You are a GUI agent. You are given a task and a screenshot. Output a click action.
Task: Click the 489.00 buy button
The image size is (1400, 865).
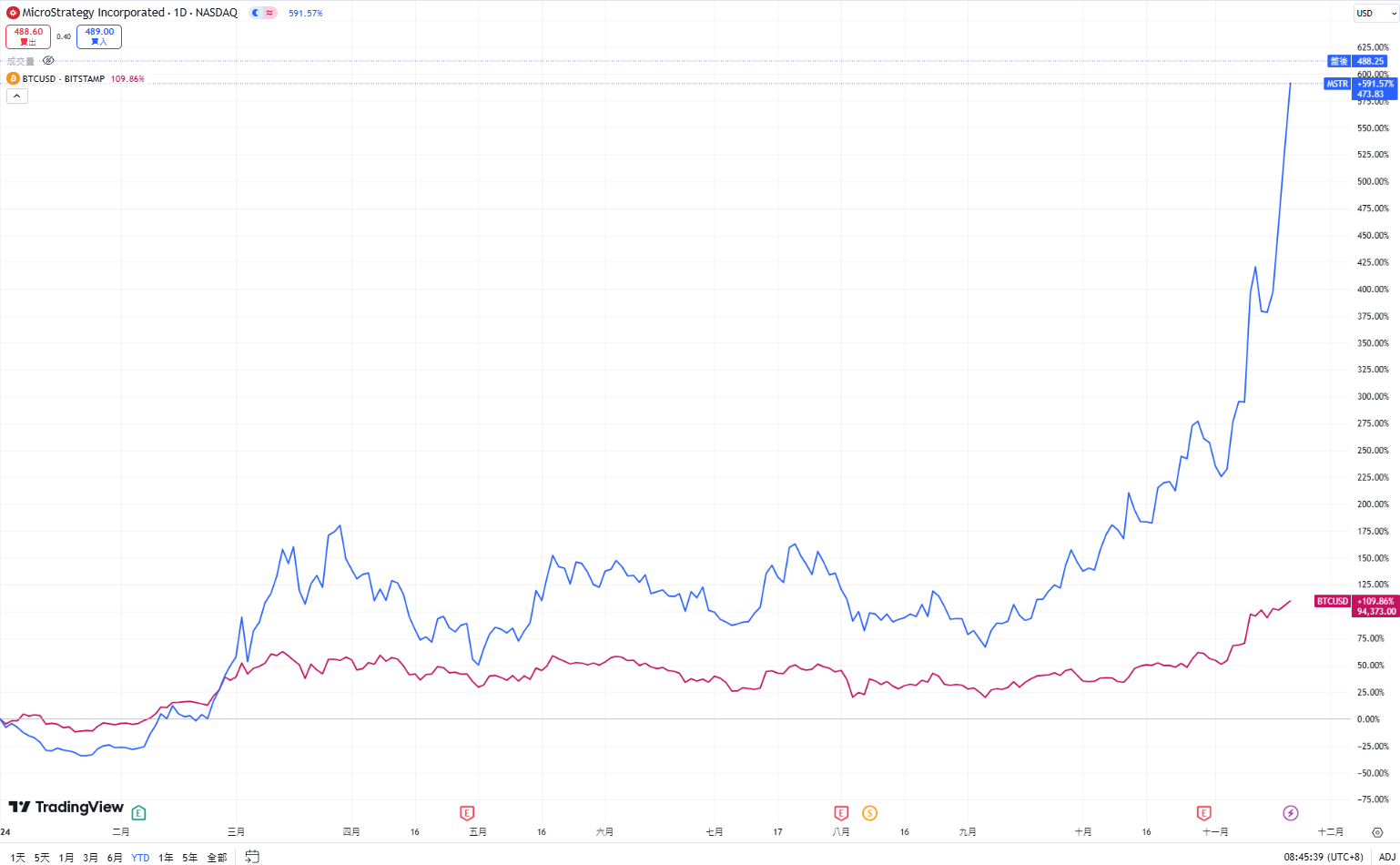99,36
